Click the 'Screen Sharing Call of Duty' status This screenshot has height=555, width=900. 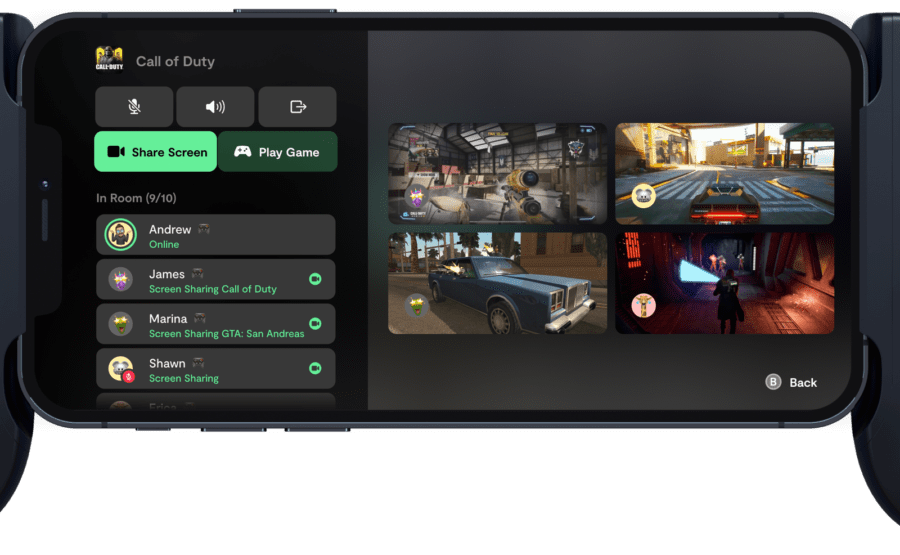213,289
